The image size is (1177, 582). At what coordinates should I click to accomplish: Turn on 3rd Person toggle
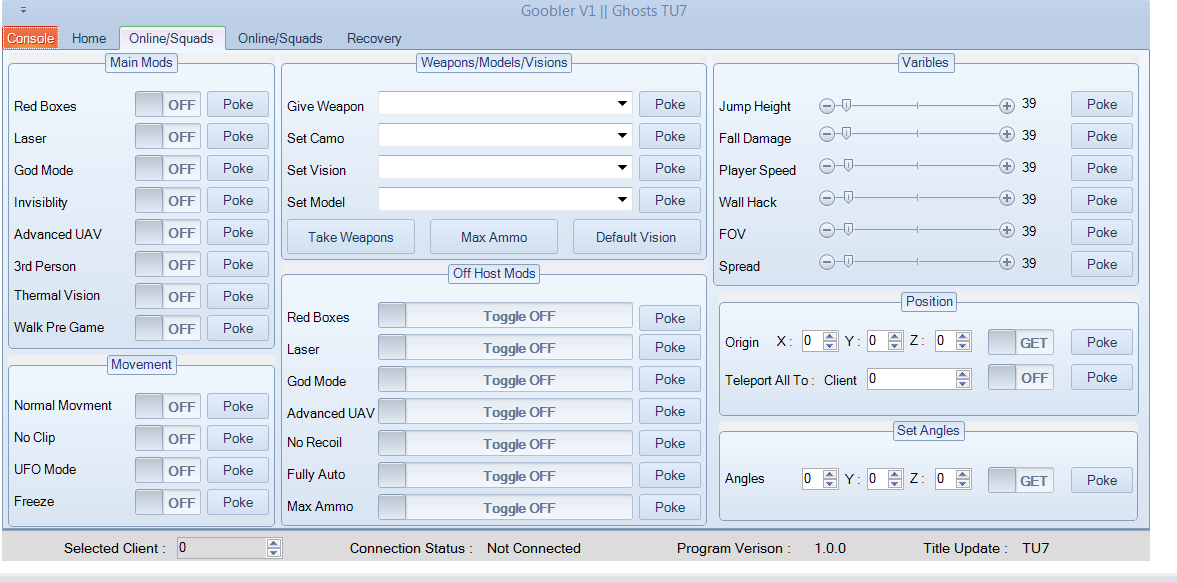pyautogui.click(x=168, y=264)
